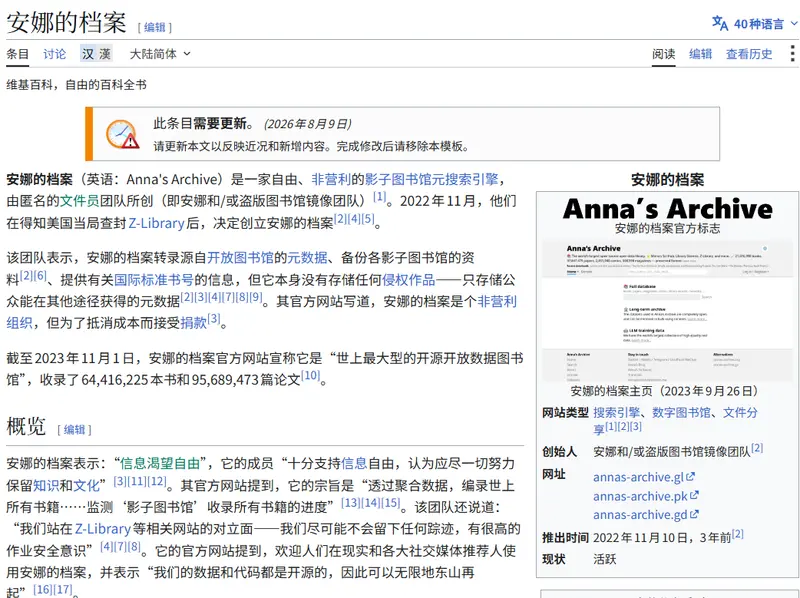Screen dimensions: 800x598
Task: Visit annas-archive.gd website link
Action: click(x=640, y=515)
